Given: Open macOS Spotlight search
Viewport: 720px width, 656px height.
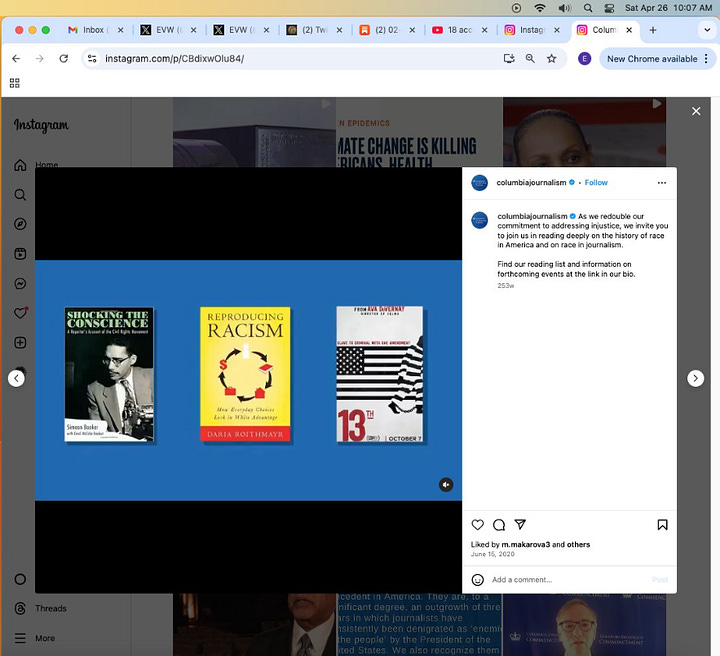Looking at the screenshot, I should (588, 8).
